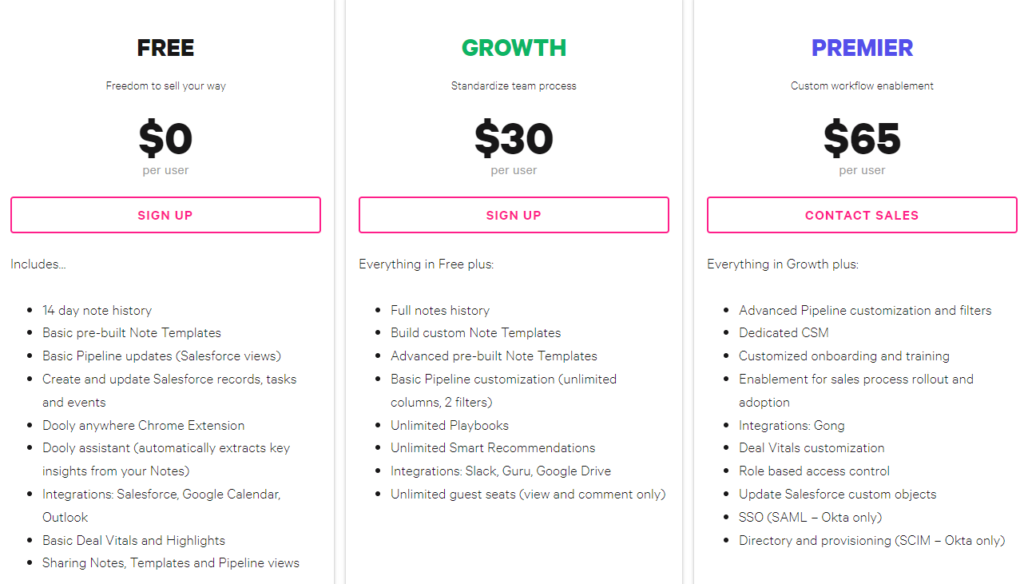Select "Role based access control" list item
1024x584 pixels.
click(814, 471)
